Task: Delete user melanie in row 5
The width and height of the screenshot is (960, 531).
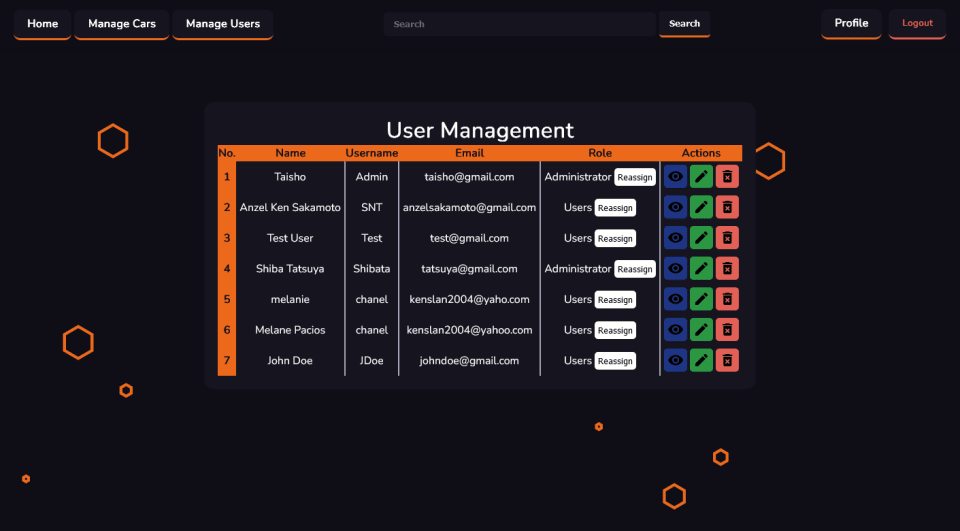Action: coord(727,299)
